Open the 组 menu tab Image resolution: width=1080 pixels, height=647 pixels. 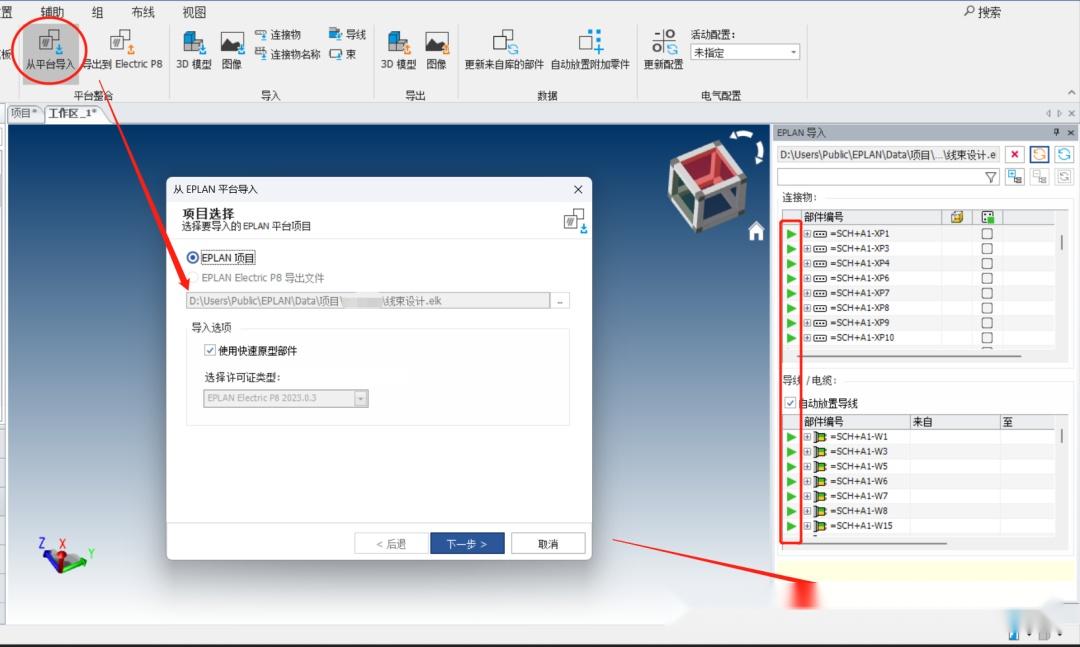coord(97,12)
